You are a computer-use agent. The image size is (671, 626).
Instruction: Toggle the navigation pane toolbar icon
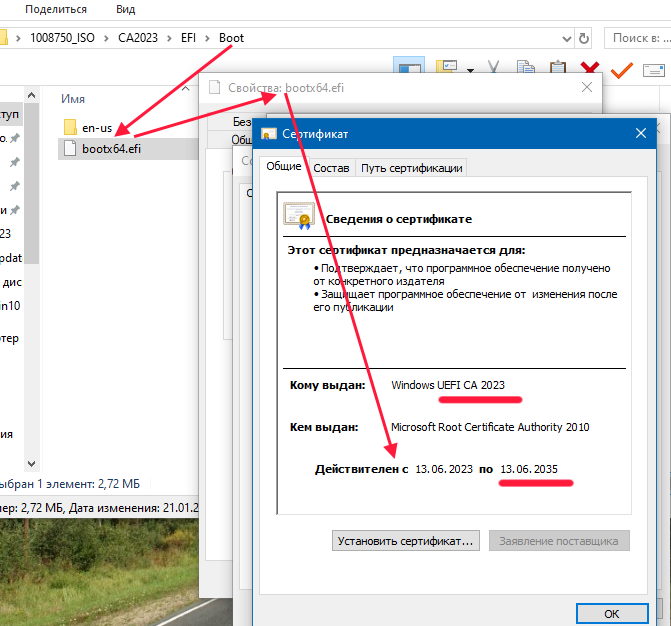coord(409,65)
